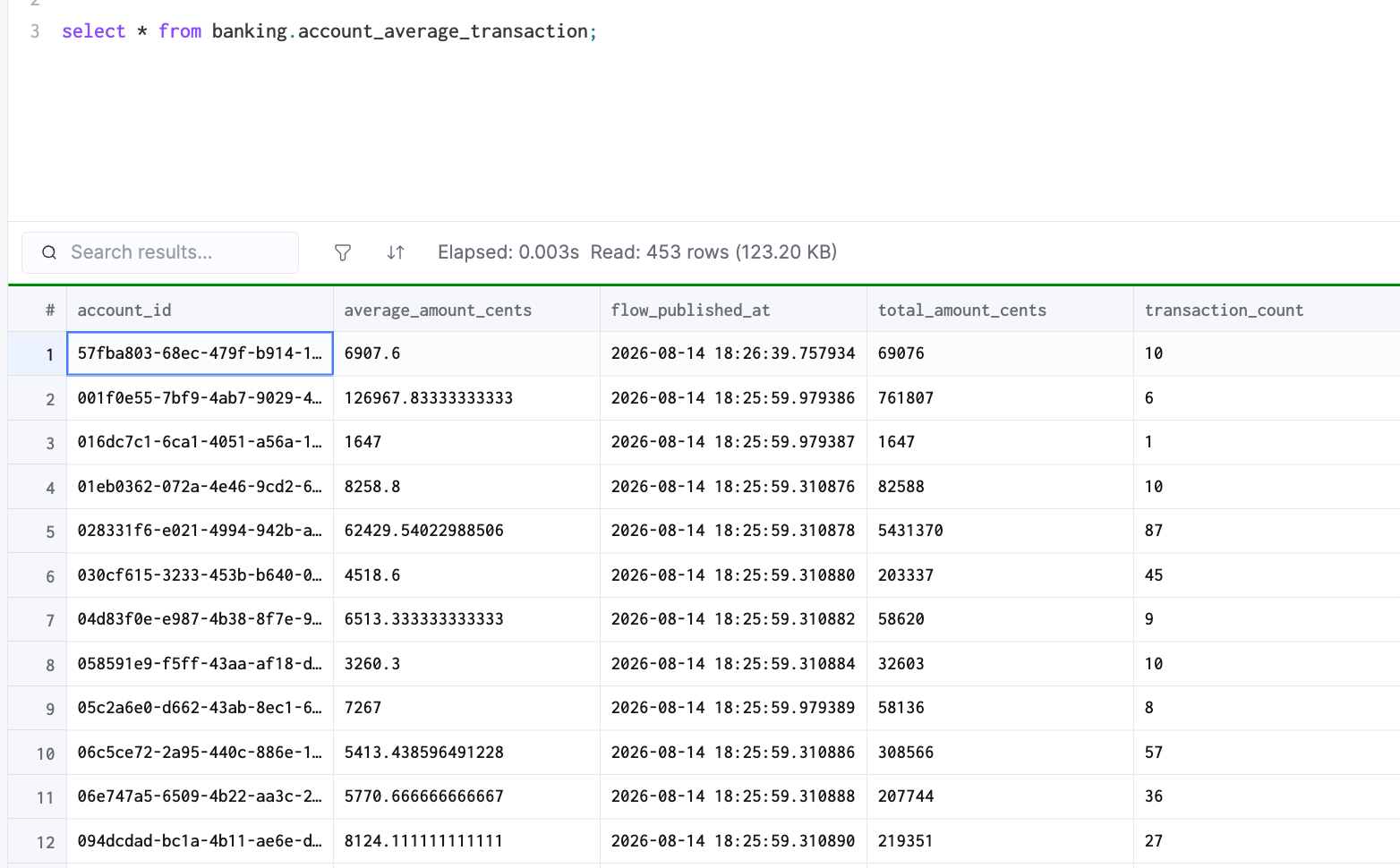Click total amount 58620
1400x868 pixels.
click(x=901, y=619)
